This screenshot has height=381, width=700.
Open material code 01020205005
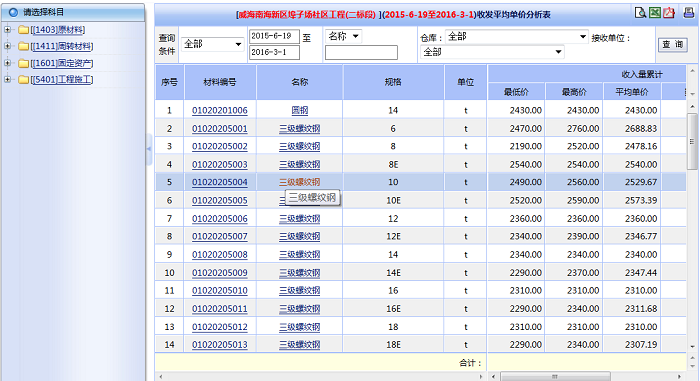220,201
